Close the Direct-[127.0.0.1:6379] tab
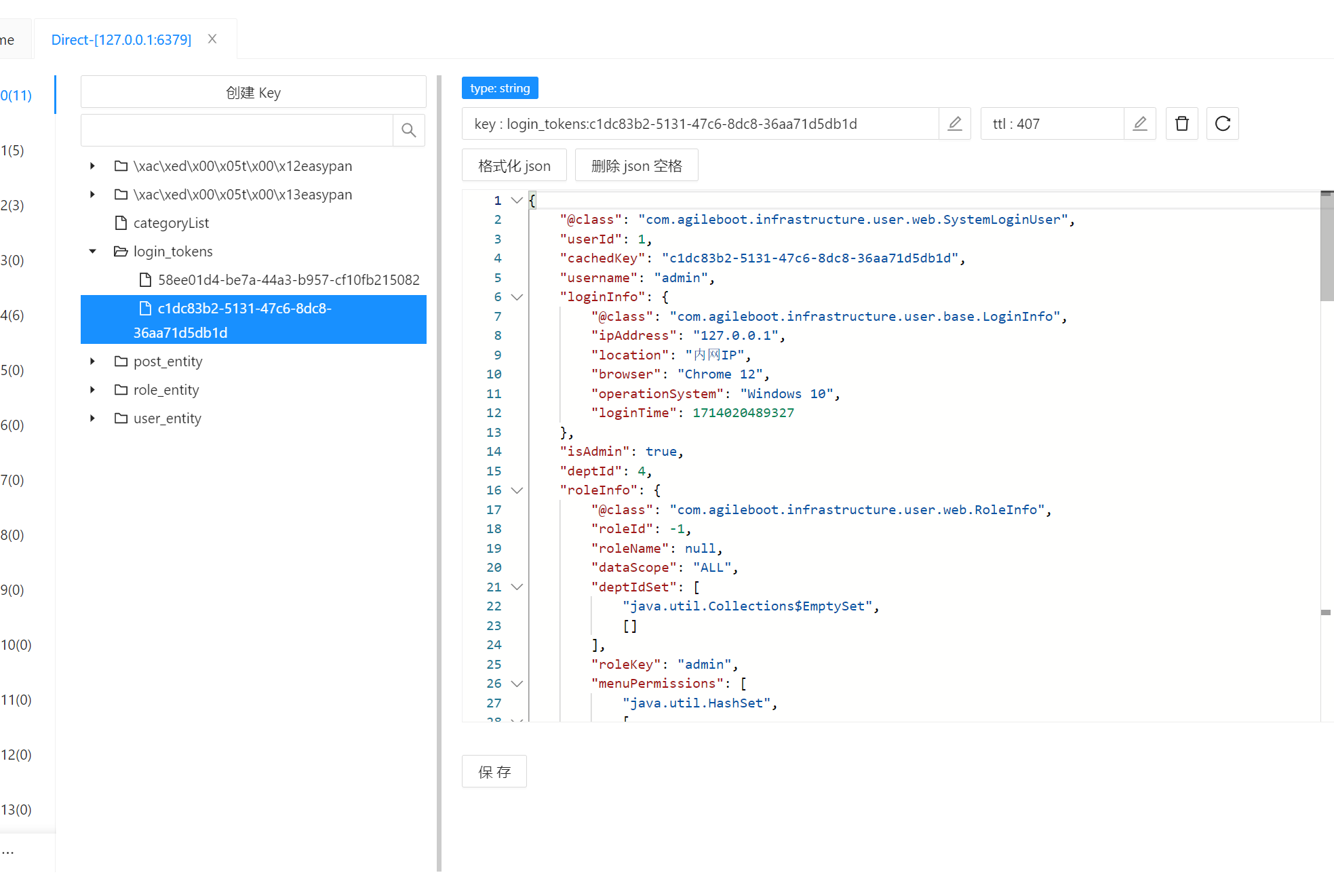The width and height of the screenshot is (1334, 896). [x=212, y=39]
